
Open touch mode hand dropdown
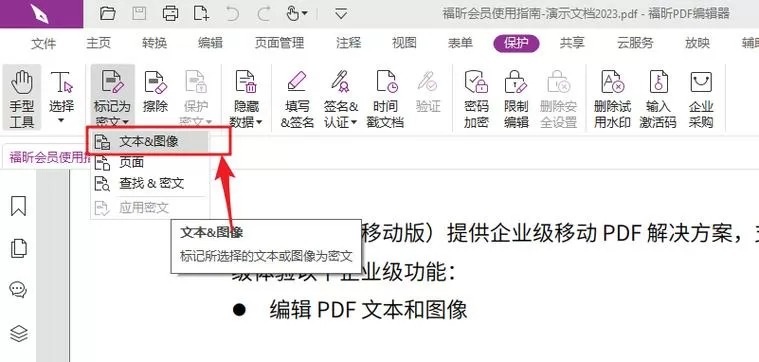[297, 14]
